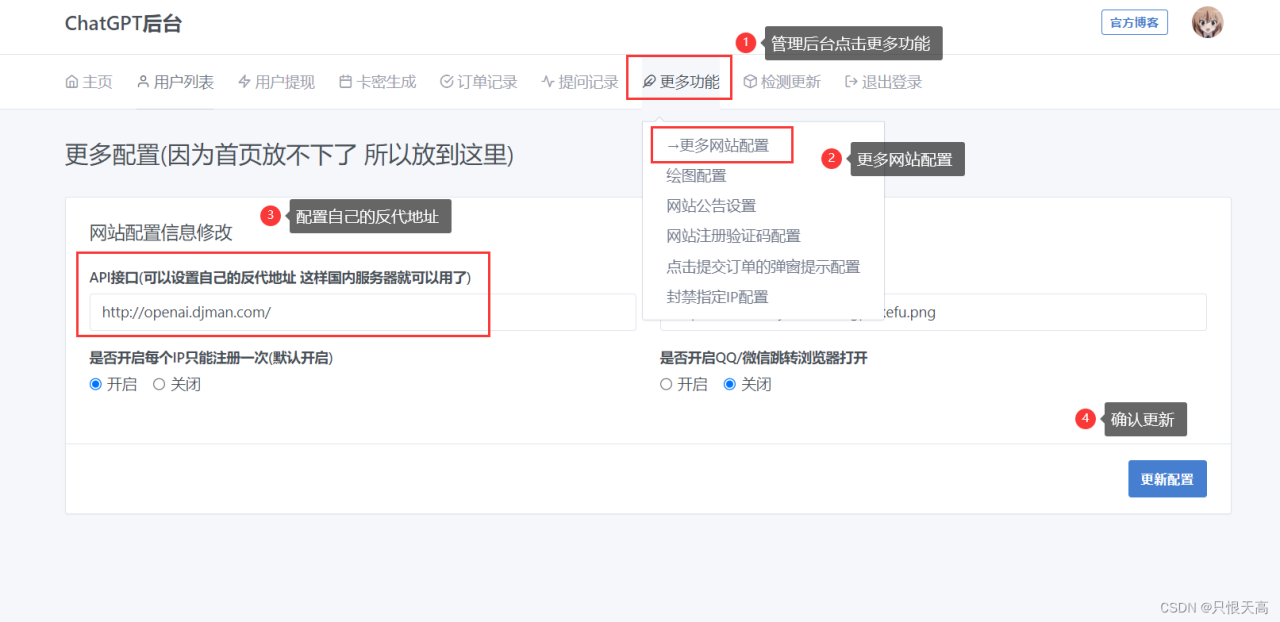The width and height of the screenshot is (1280, 622).
Task: Enable 开启 for IP registration limit
Action: [95, 384]
